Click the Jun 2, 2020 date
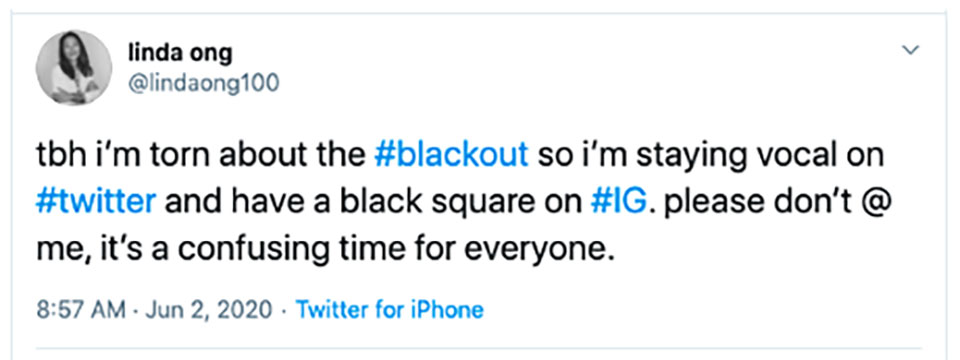960x360 pixels. 208,310
